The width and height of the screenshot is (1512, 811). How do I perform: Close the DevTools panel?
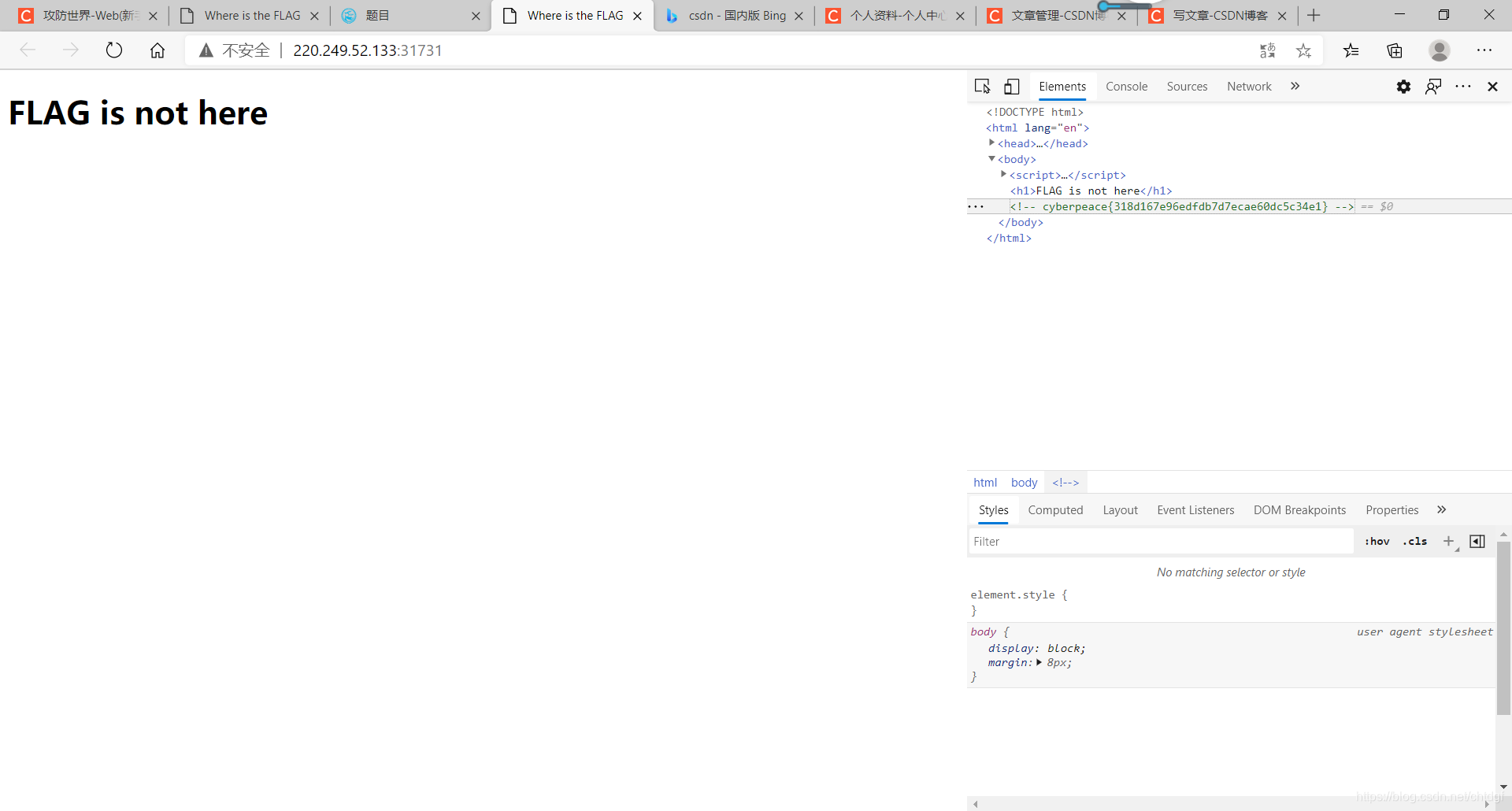click(1492, 87)
